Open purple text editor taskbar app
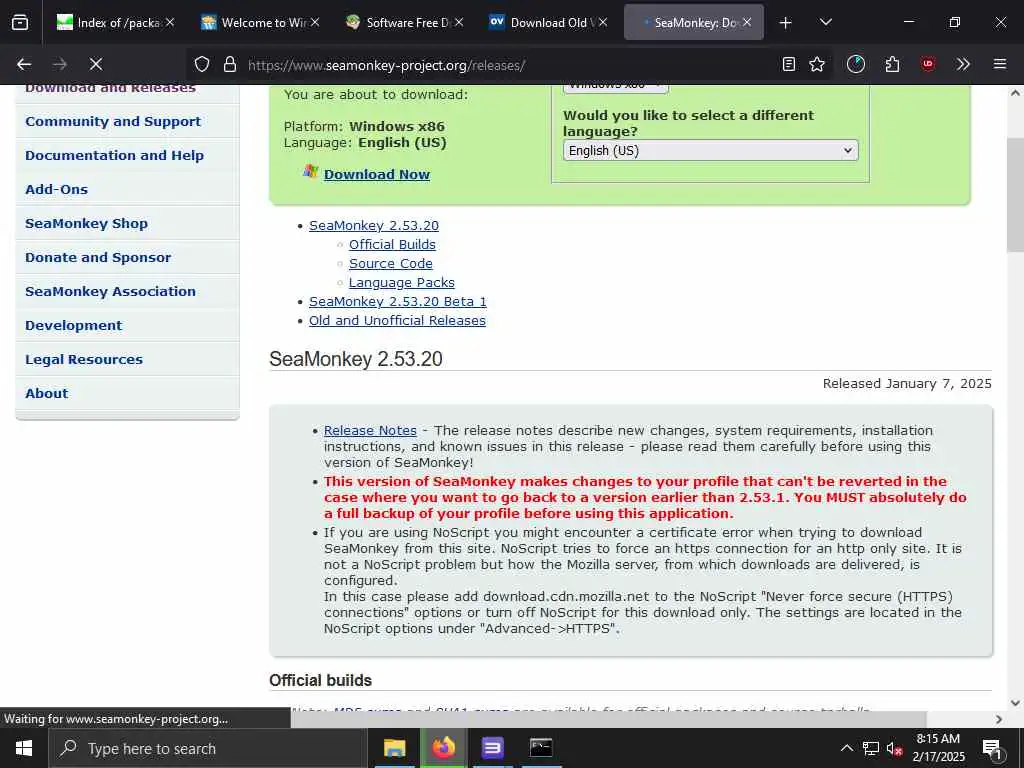Viewport: 1024px width, 768px height. (x=492, y=748)
